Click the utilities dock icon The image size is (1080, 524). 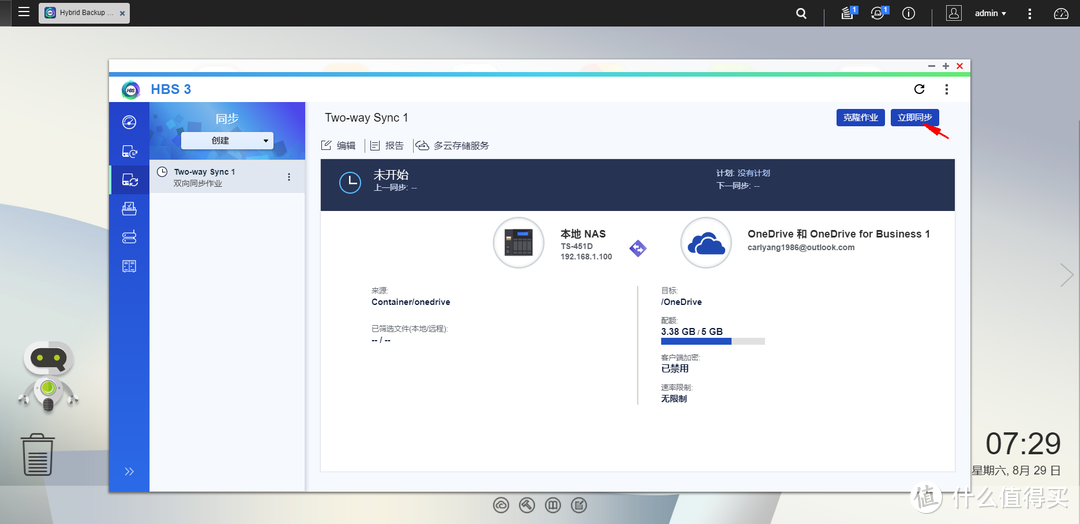(527, 505)
